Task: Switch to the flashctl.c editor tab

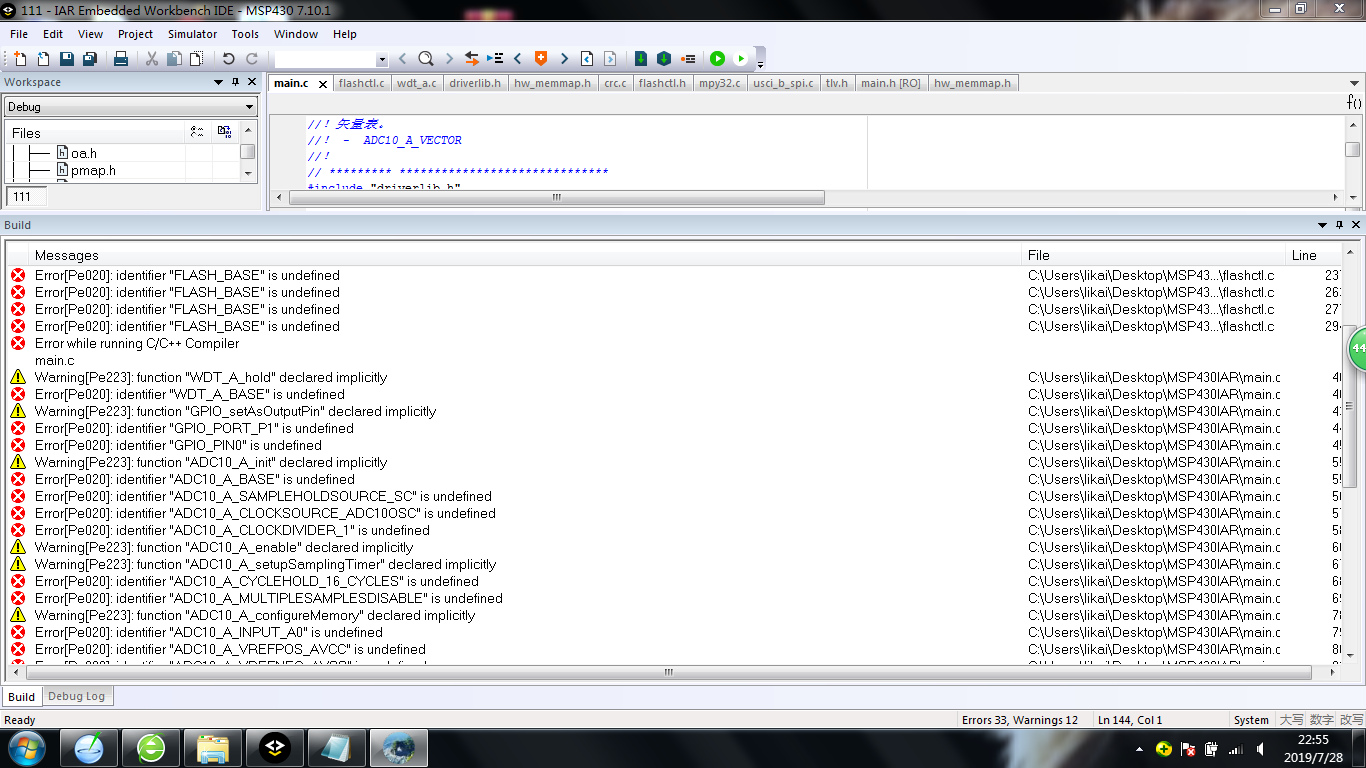Action: [361, 83]
